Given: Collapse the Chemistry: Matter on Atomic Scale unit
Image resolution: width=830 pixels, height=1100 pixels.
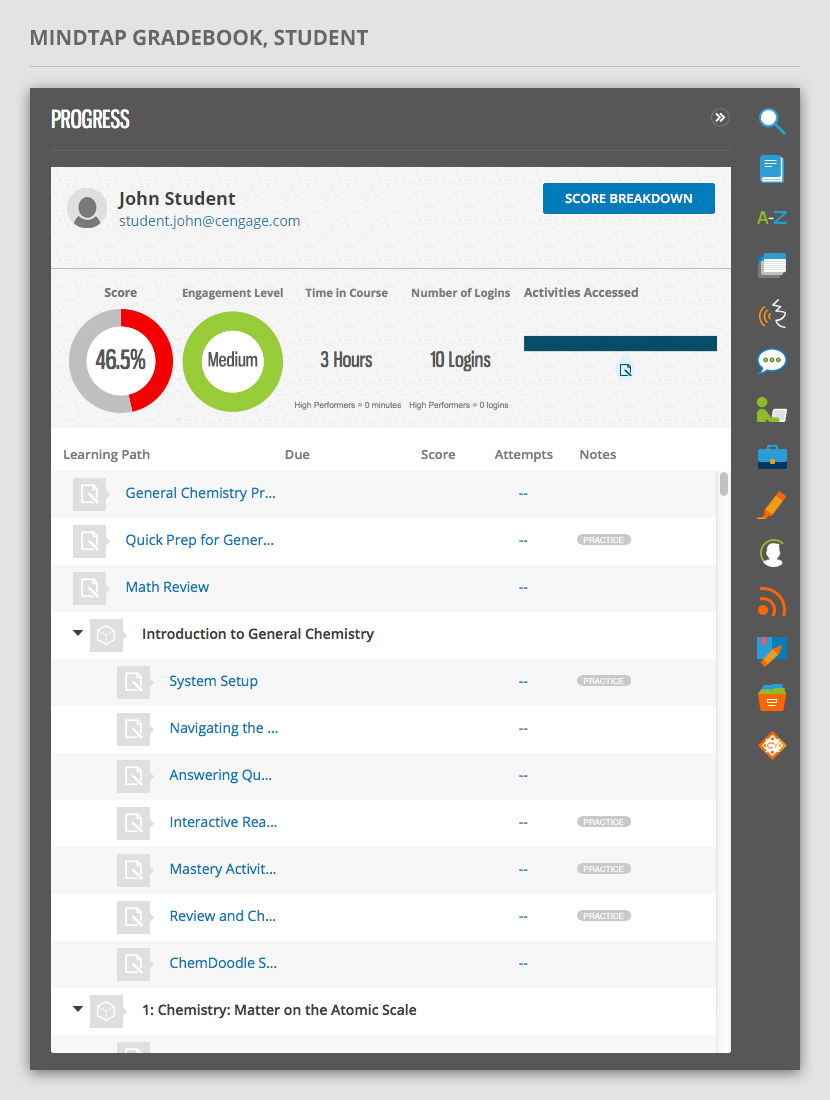Looking at the screenshot, I should (78, 1009).
